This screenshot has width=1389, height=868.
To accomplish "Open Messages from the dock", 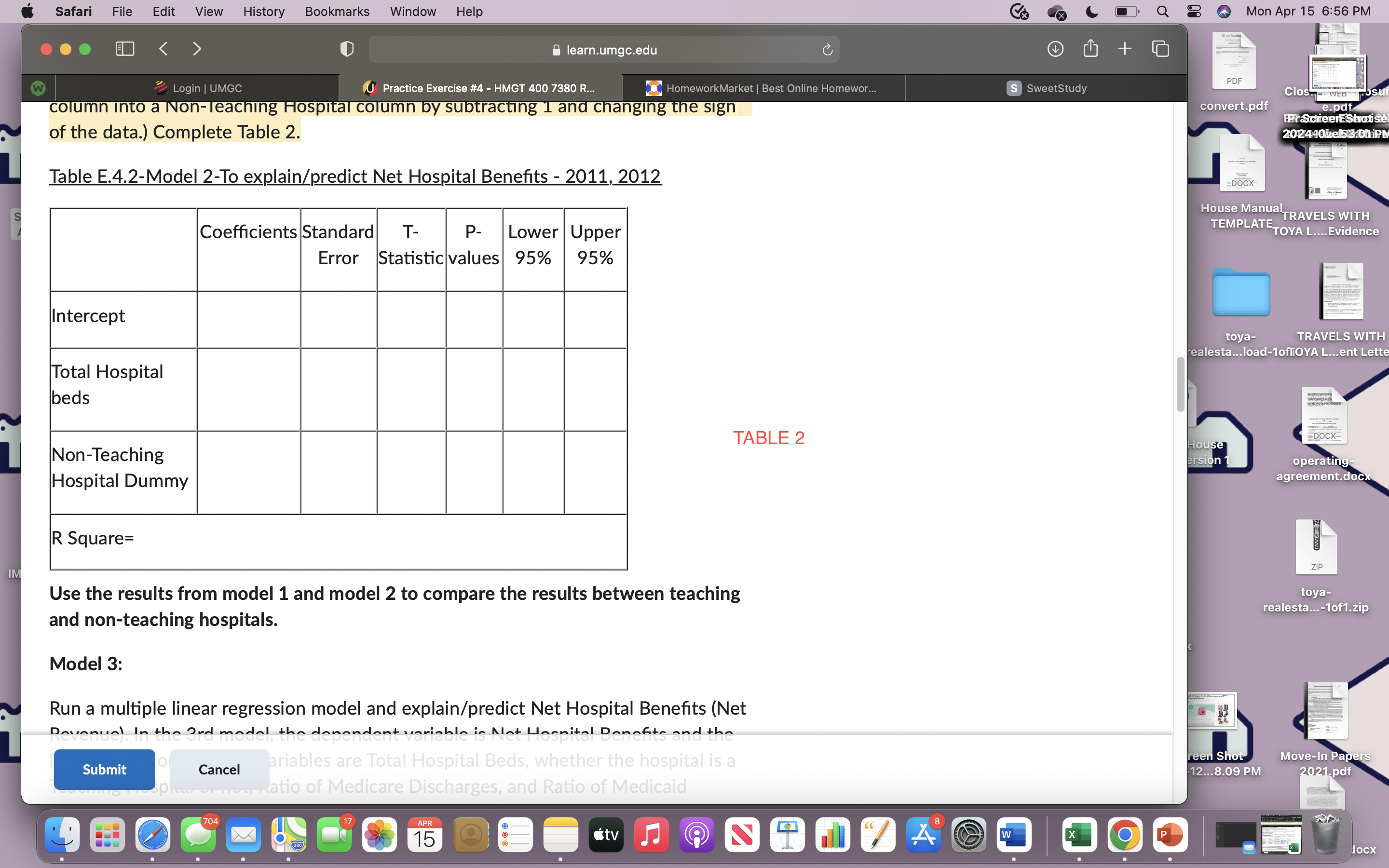I will click(x=198, y=835).
